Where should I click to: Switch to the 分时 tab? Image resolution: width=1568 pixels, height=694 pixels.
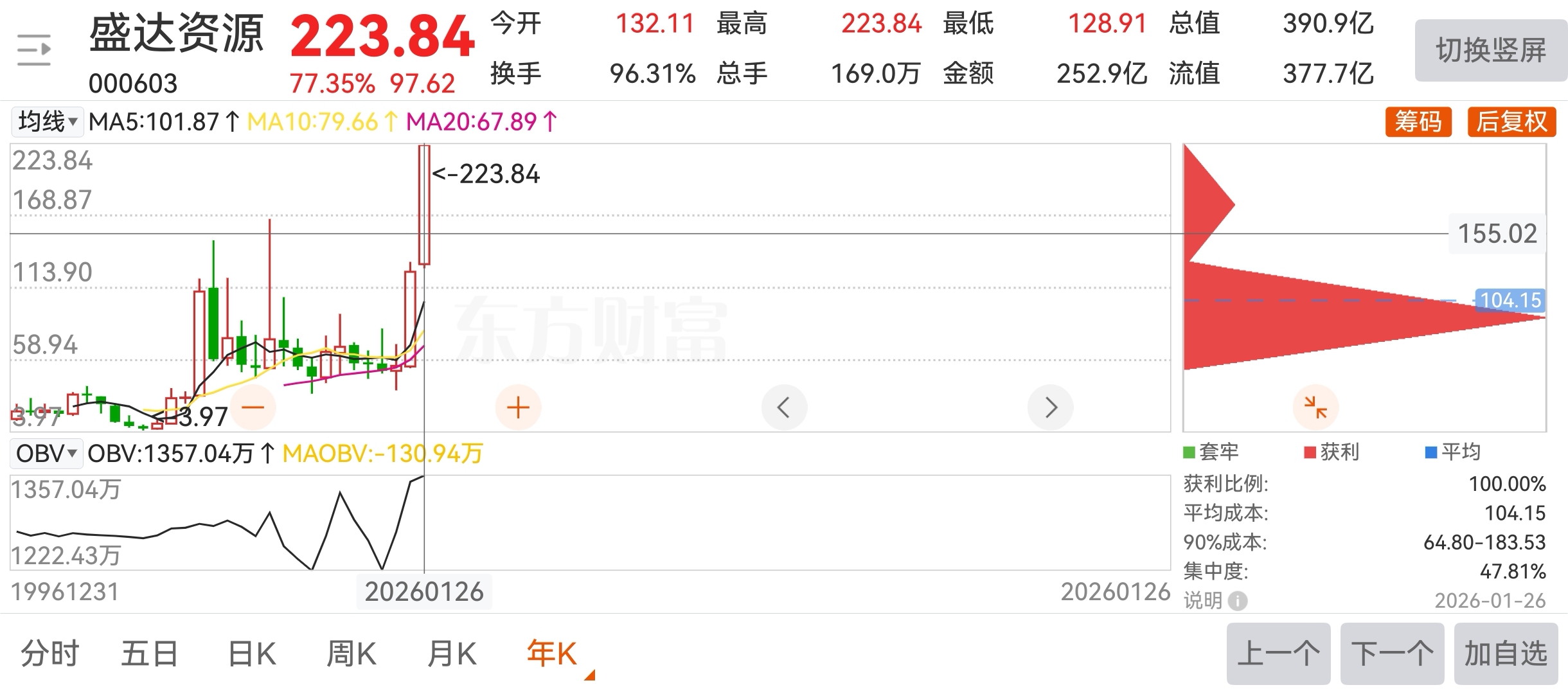[x=49, y=654]
